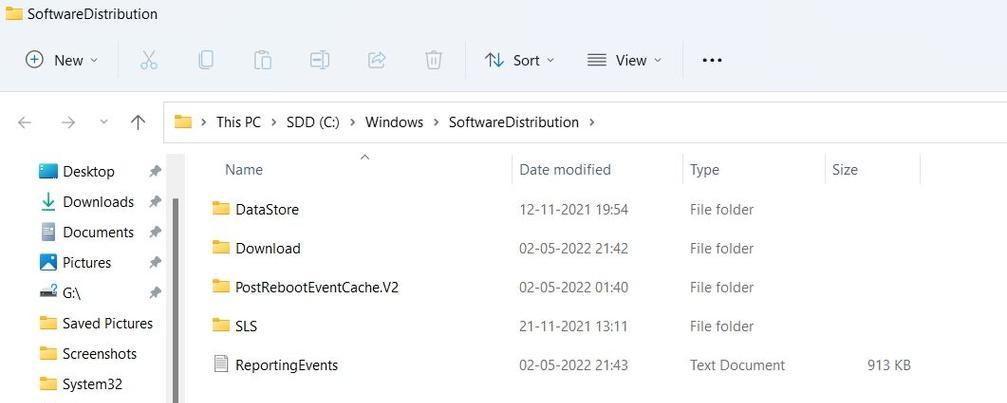This screenshot has width=1007, height=403.
Task: Go up one folder level arrow
Action: click(x=137, y=122)
